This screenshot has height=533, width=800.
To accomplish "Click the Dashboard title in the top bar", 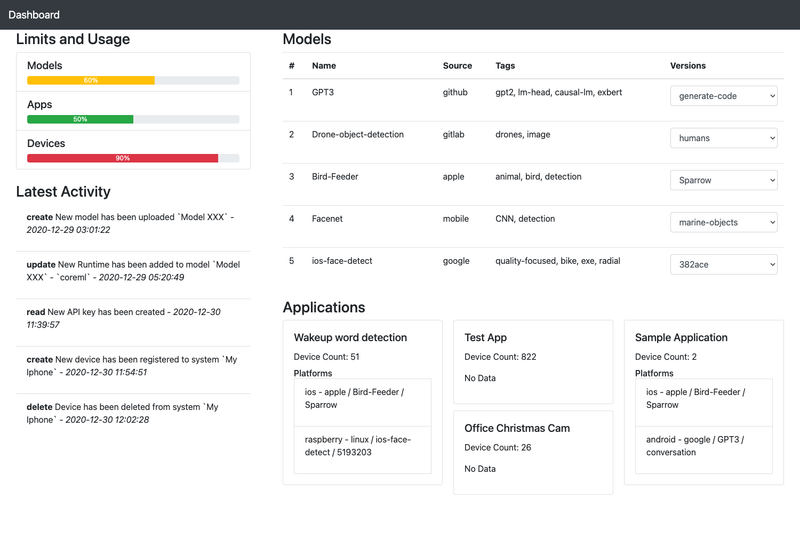I will coord(34,15).
